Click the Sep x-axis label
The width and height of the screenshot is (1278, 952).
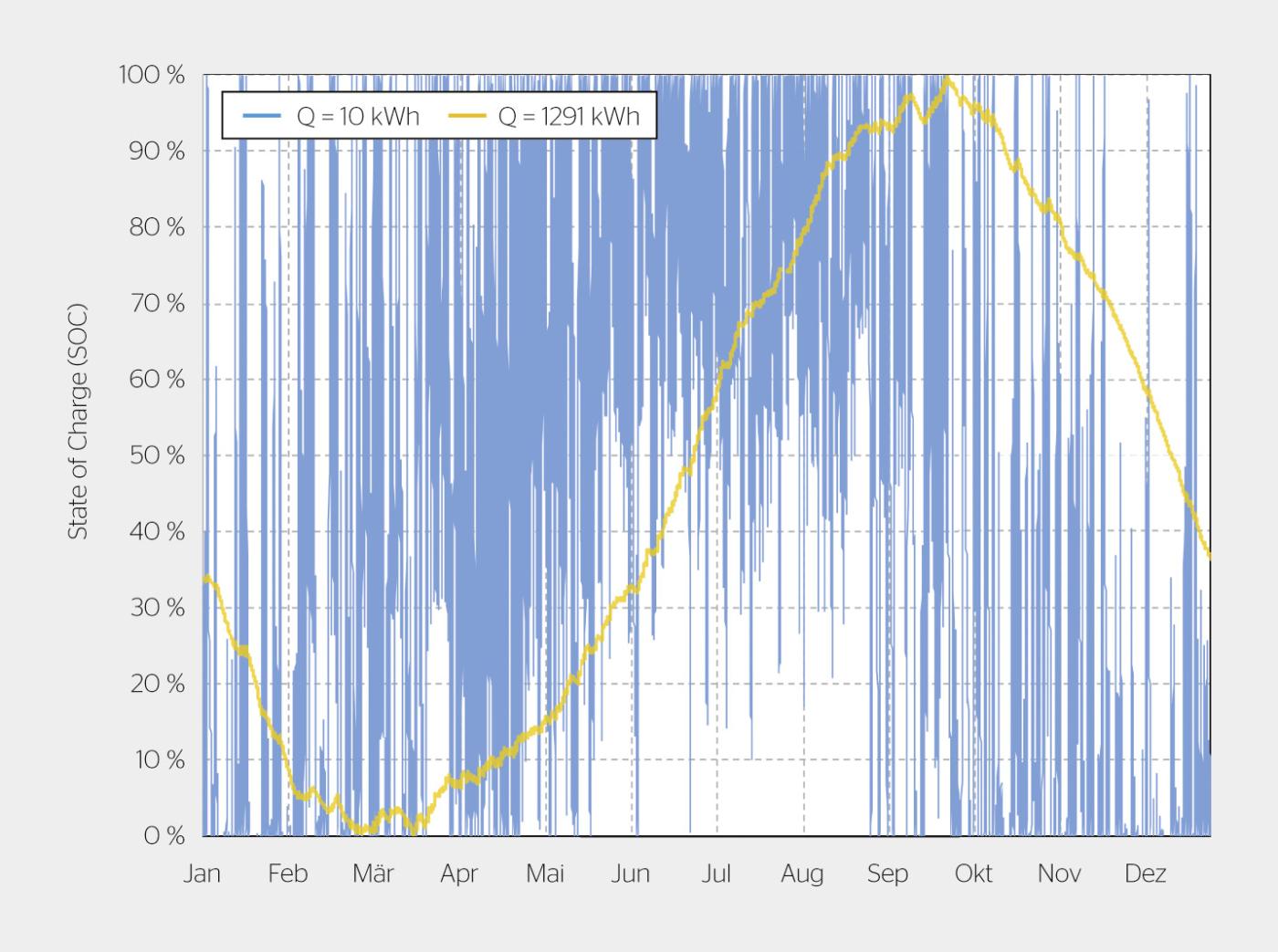888,875
